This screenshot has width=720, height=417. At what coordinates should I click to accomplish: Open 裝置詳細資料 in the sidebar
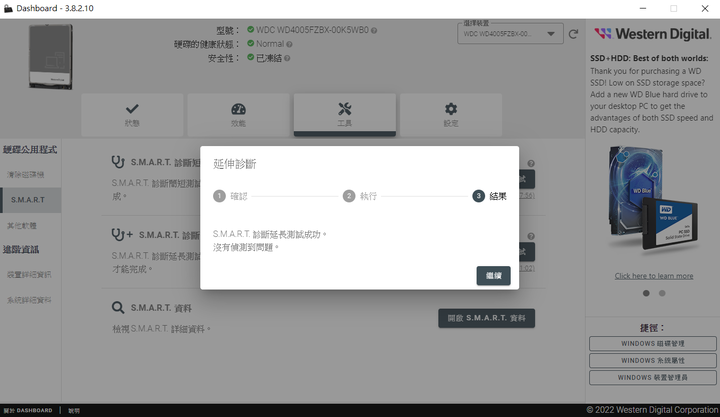(29, 275)
